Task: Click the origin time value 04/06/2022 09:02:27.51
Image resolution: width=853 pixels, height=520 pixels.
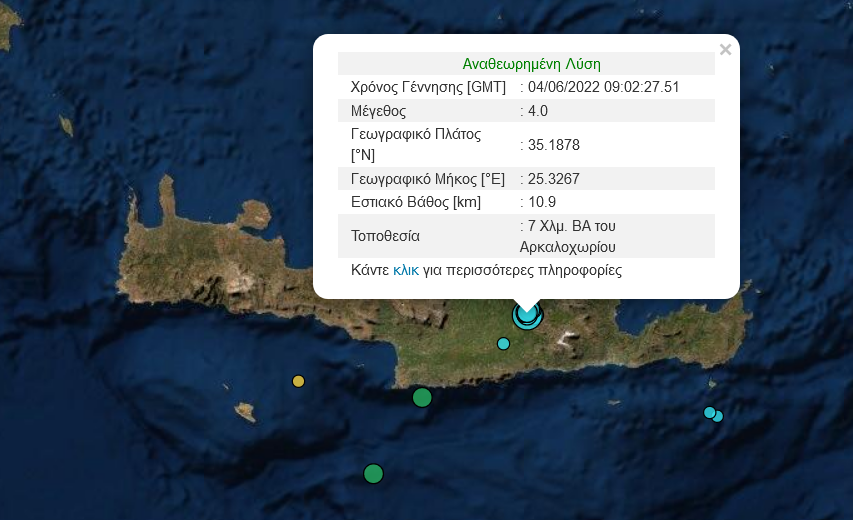Action: [603, 87]
